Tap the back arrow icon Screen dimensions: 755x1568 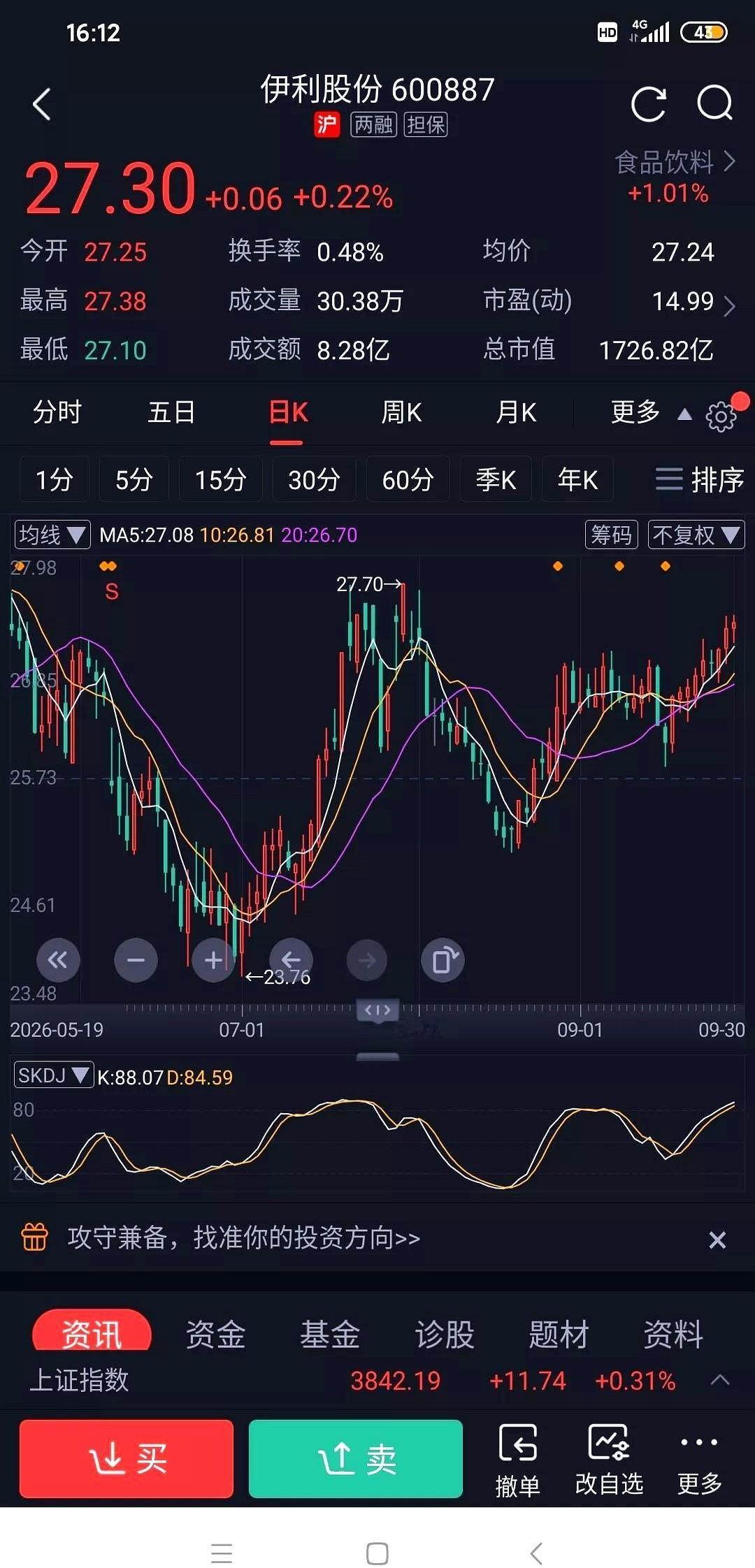click(x=42, y=105)
